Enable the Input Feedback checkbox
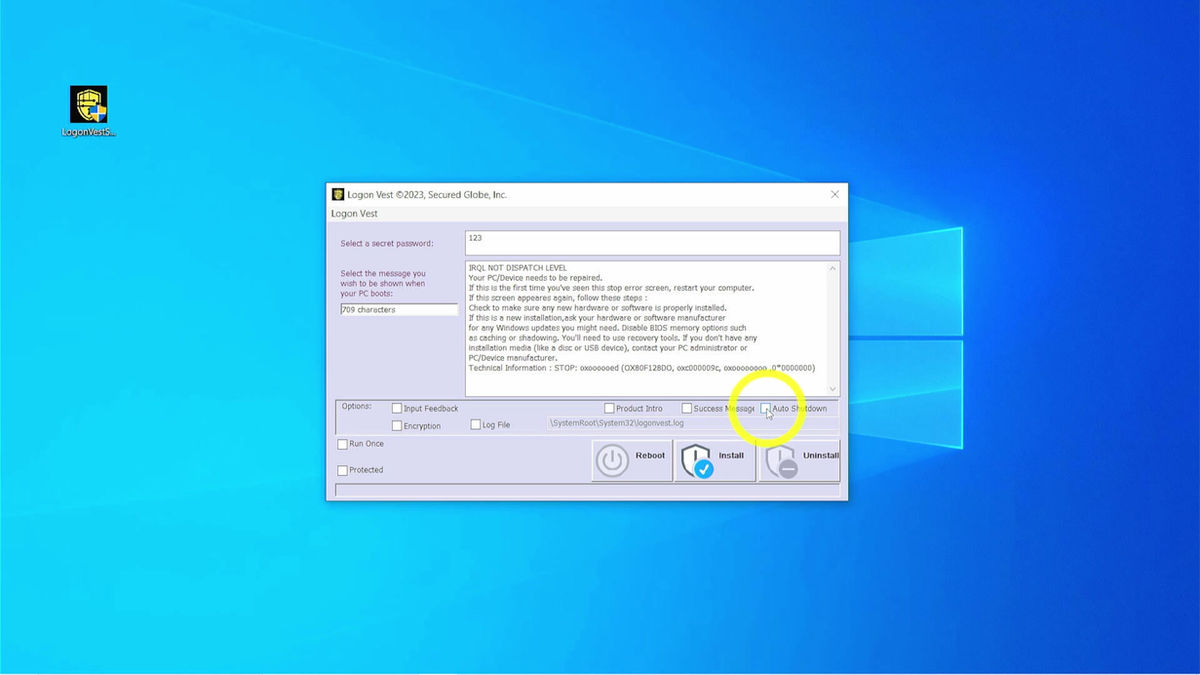Viewport: 1200px width, 675px height. pos(397,408)
